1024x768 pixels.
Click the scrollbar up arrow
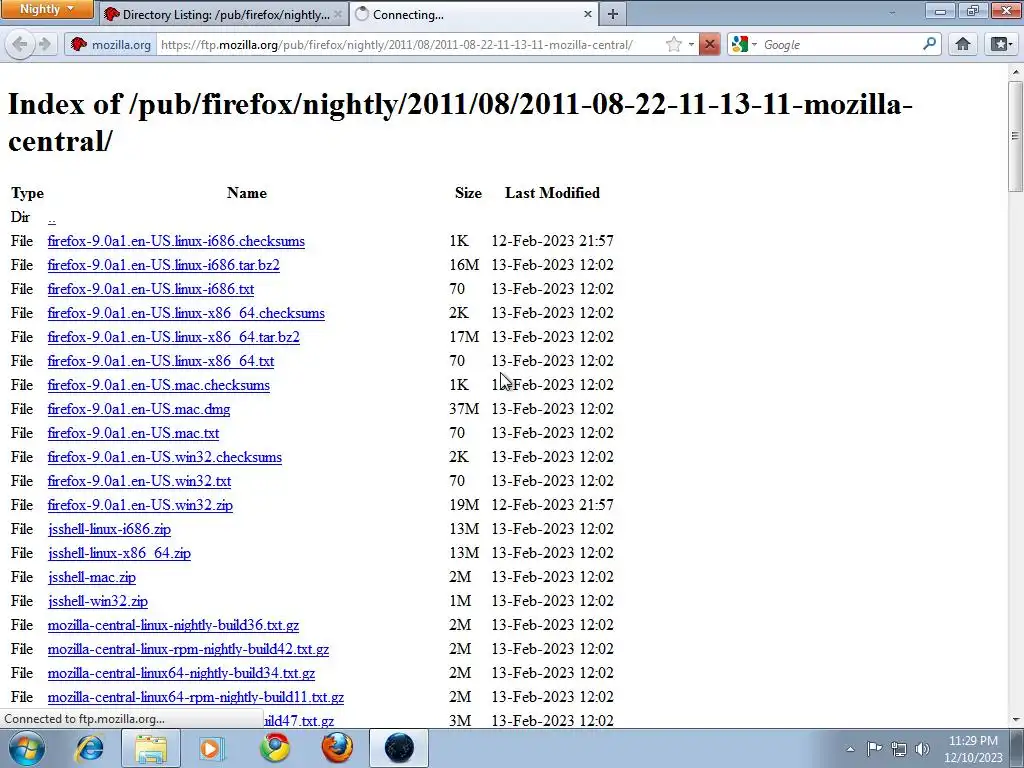pos(1016,71)
